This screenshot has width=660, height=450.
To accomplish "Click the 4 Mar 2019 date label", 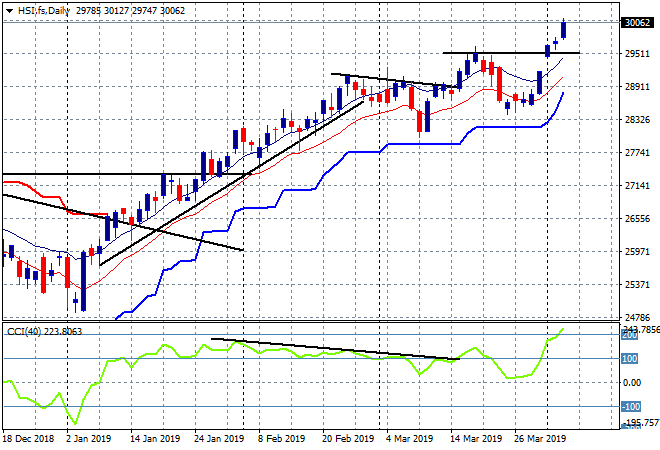I will click(x=410, y=439).
